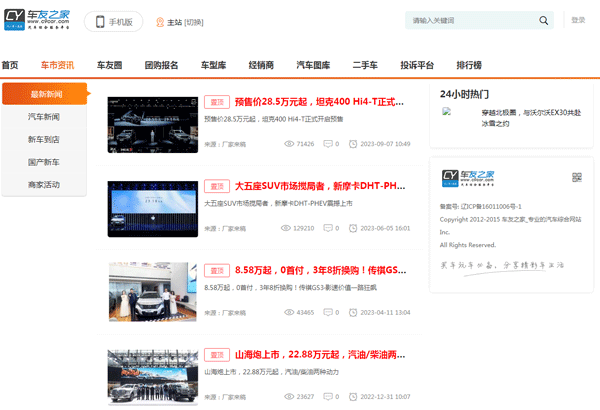The image size is (600, 410).
Task: Open headline 8.58万起，0首付 传祺GS
Action: 321,270
